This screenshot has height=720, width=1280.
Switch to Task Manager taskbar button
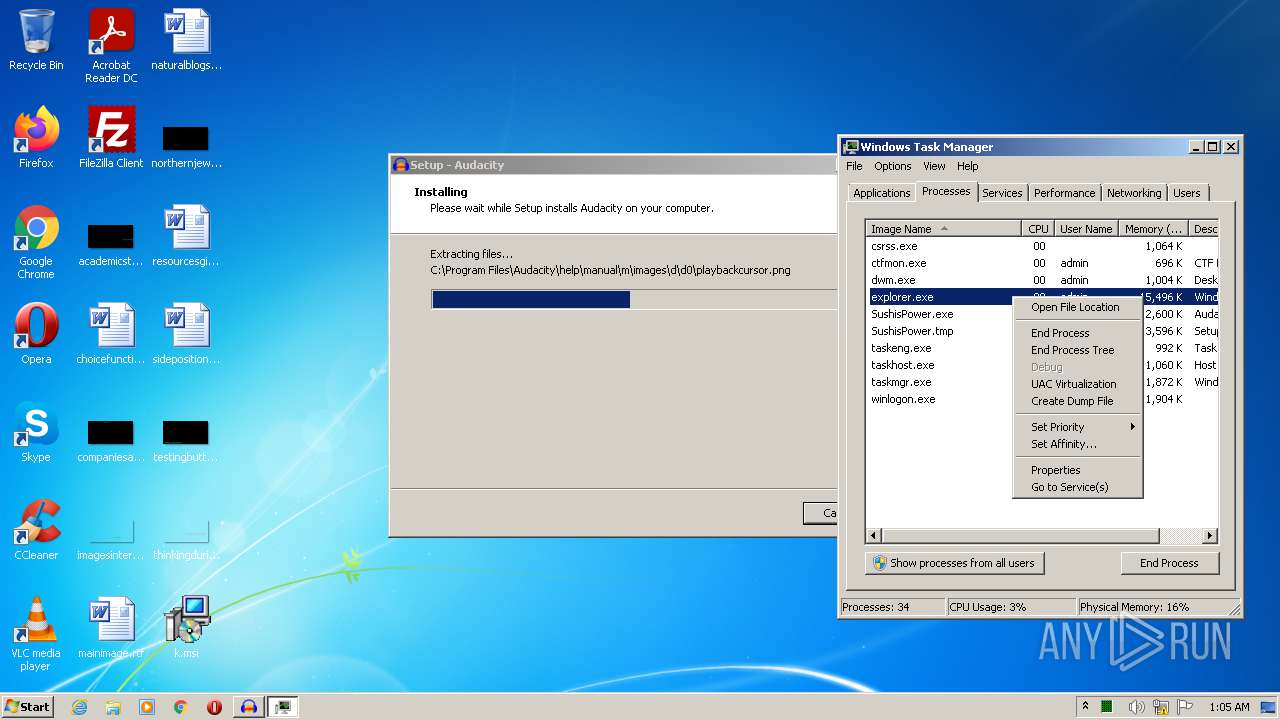(284, 706)
